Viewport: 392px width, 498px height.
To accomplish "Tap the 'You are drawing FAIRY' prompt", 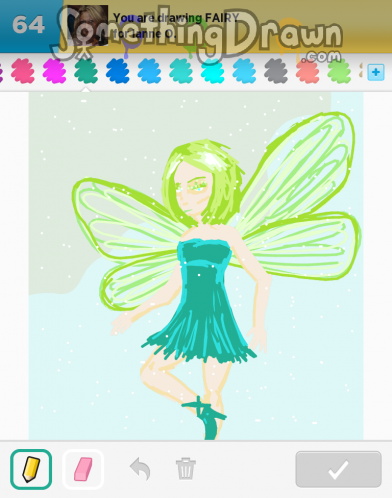I will click(x=176, y=18).
